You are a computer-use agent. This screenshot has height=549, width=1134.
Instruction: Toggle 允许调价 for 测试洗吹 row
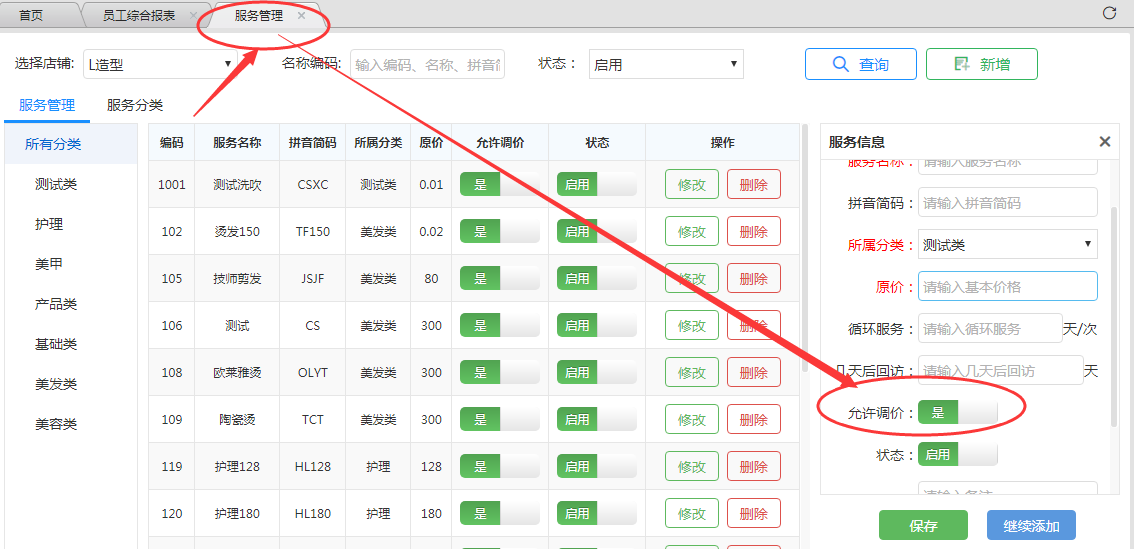click(500, 184)
